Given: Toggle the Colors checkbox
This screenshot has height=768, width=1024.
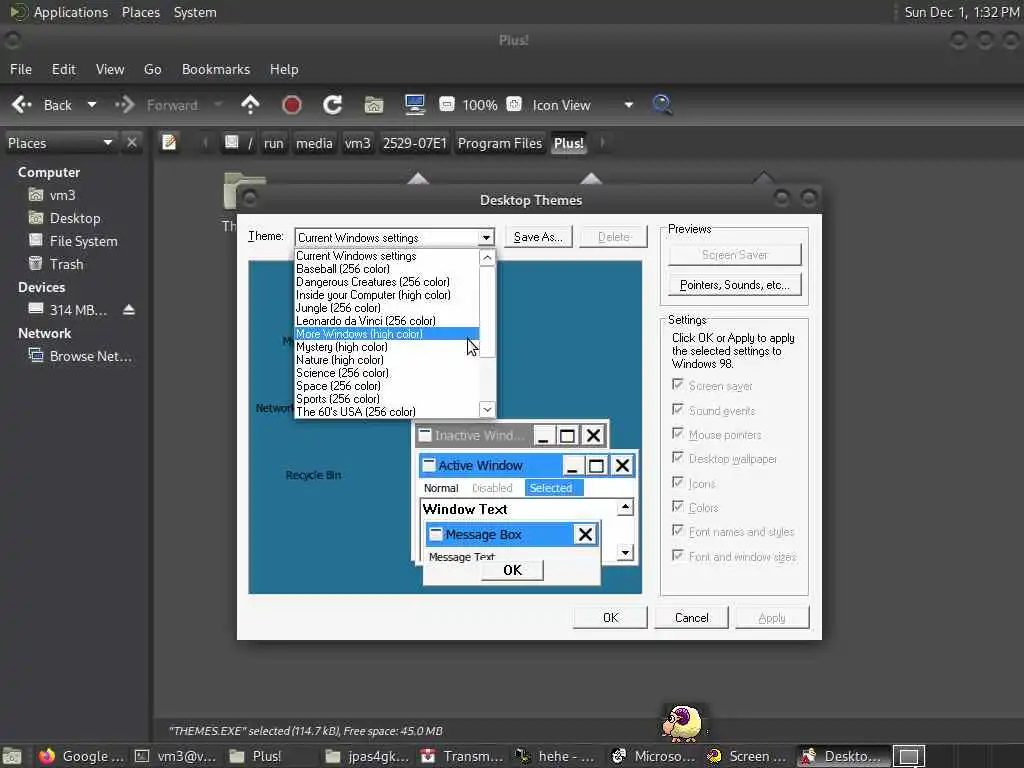Looking at the screenshot, I should [678, 507].
